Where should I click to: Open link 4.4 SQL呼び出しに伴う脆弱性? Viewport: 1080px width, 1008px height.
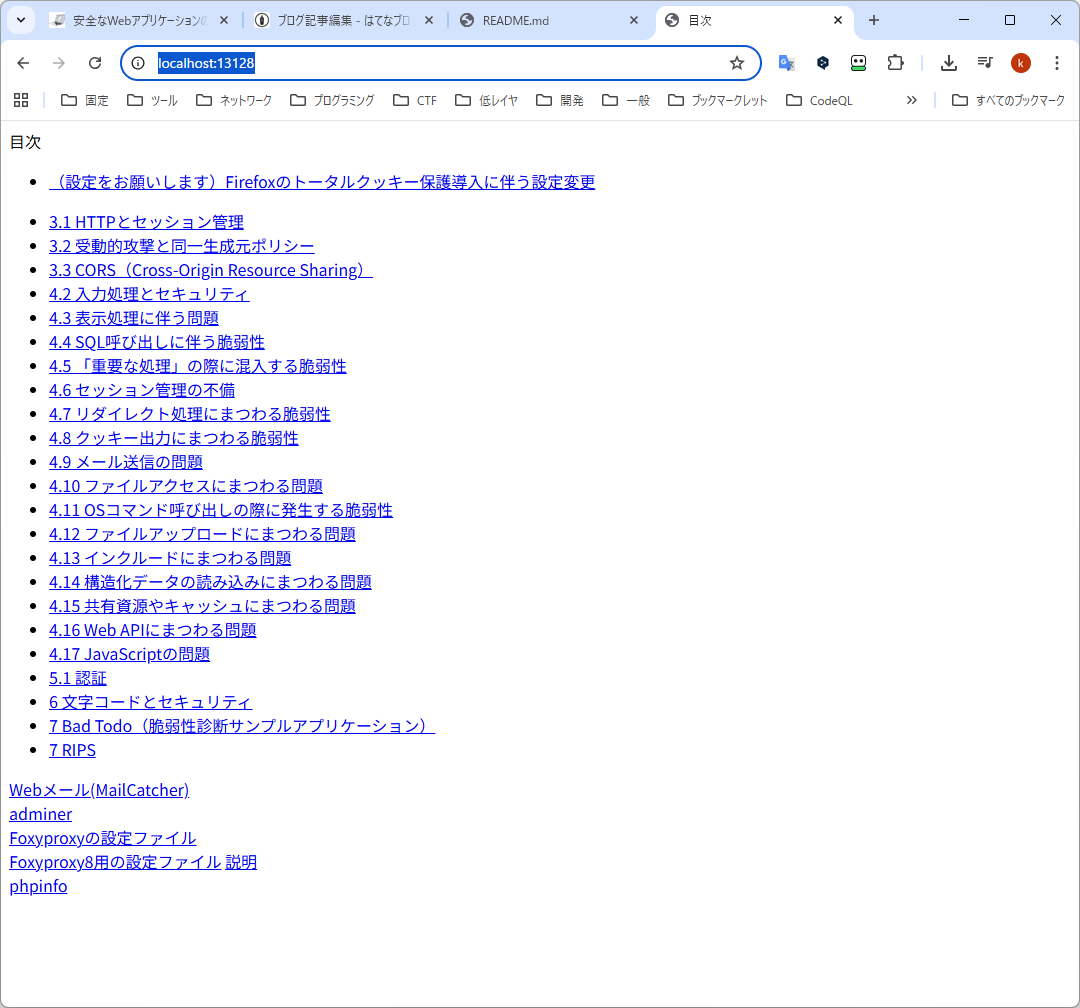[x=156, y=342]
